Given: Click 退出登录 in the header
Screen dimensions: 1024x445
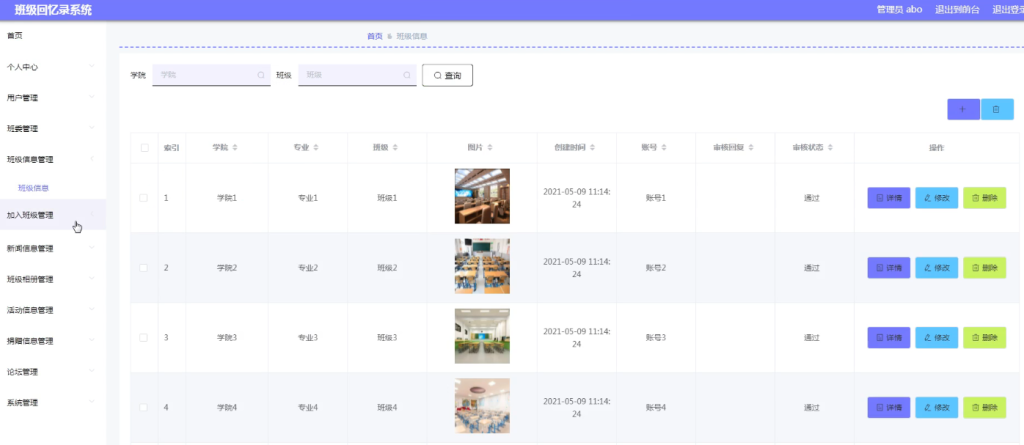Looking at the screenshot, I should (1008, 10).
